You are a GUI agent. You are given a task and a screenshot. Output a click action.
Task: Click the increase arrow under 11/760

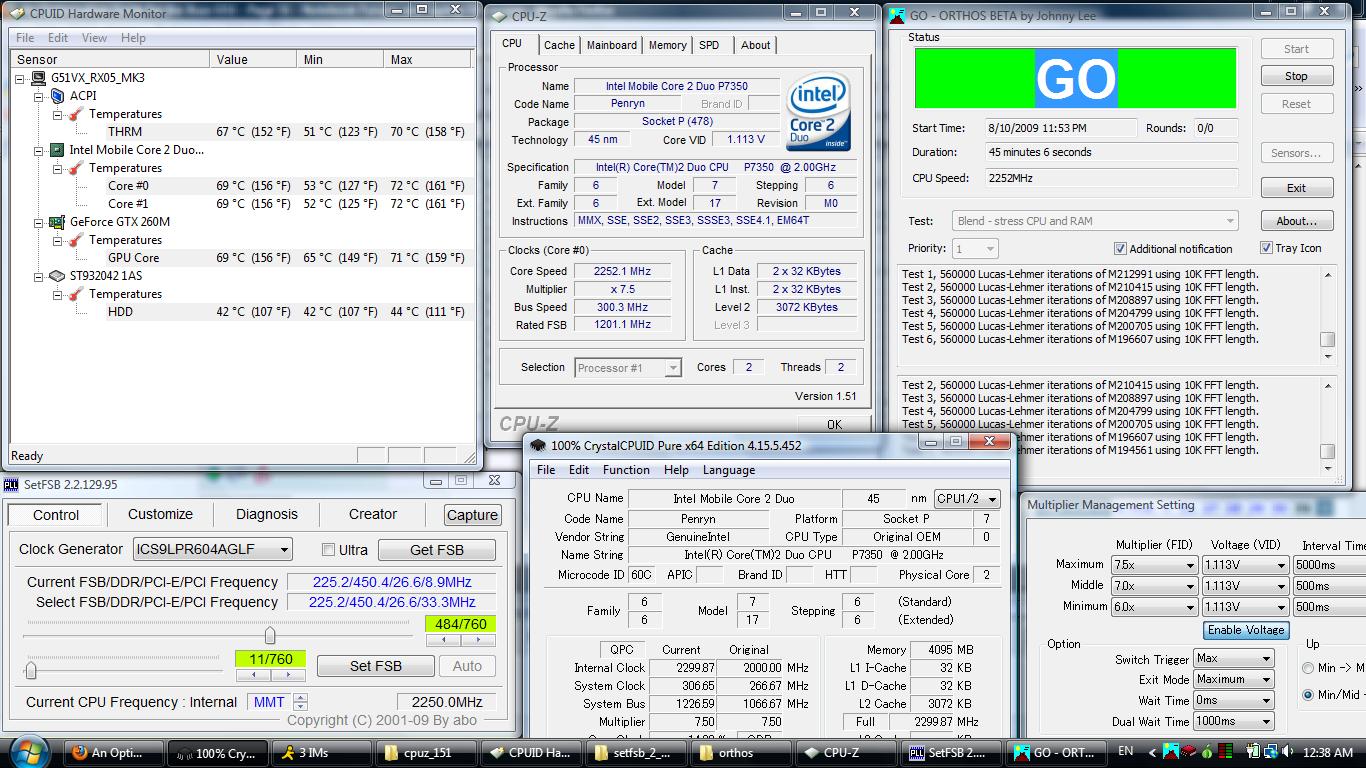coord(288,674)
